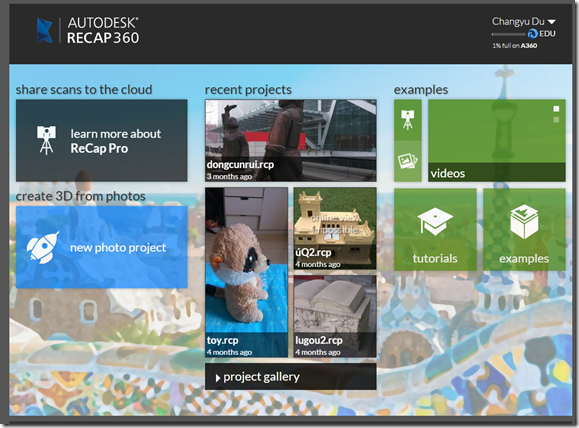Click the 3D box examples icon
The width and height of the screenshot is (579, 428).
click(x=524, y=222)
